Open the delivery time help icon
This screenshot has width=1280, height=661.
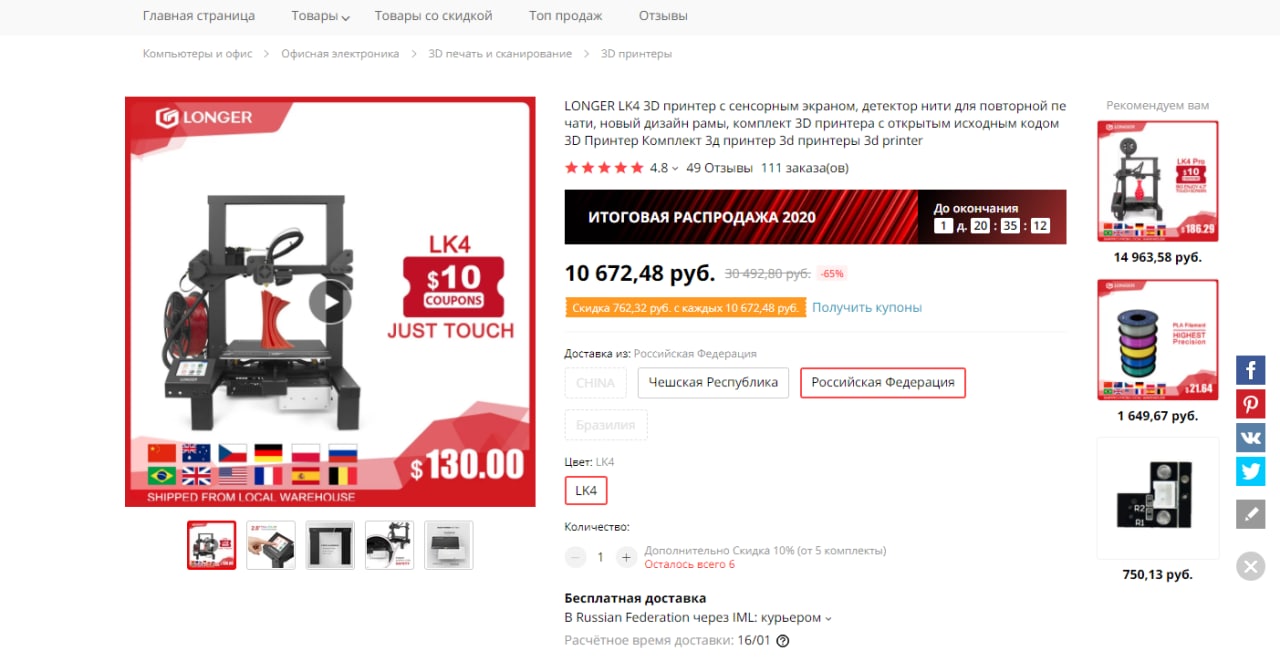pos(783,641)
